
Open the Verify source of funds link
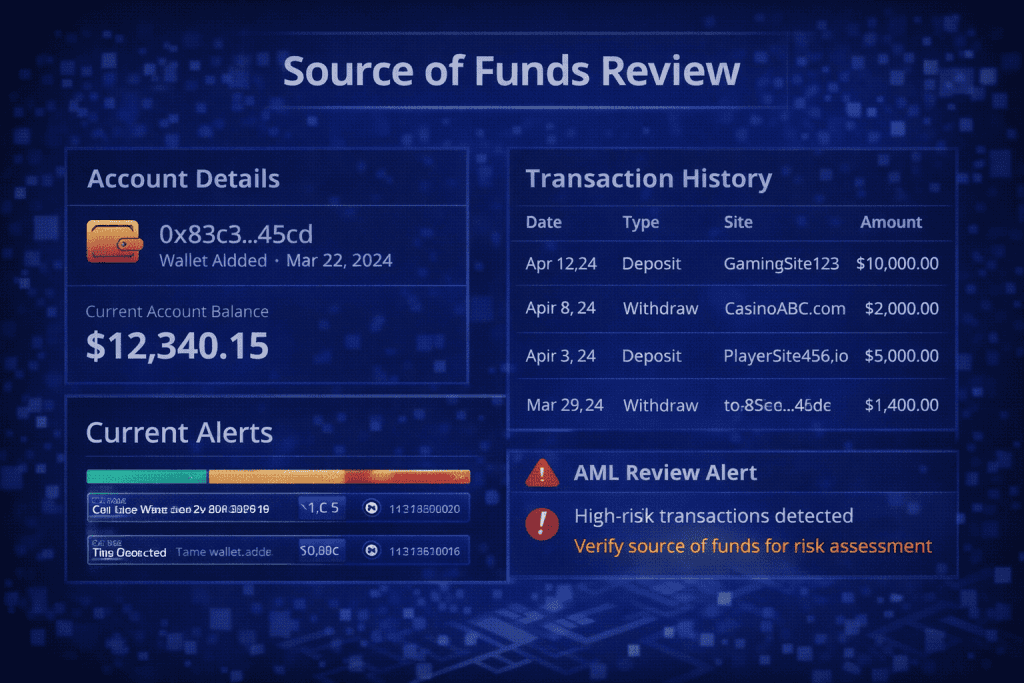pyautogui.click(x=752, y=546)
